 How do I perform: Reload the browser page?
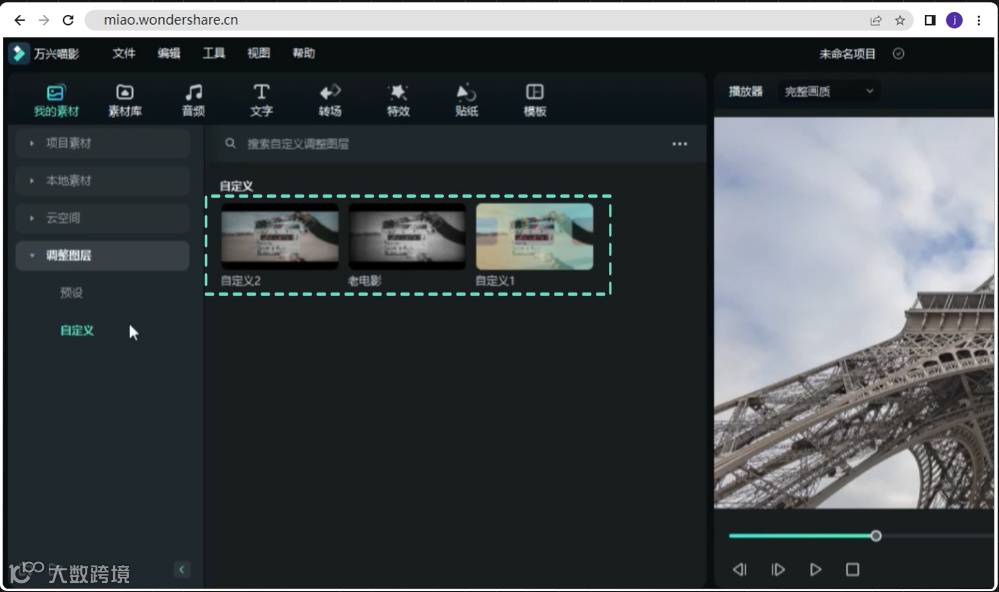[x=68, y=20]
